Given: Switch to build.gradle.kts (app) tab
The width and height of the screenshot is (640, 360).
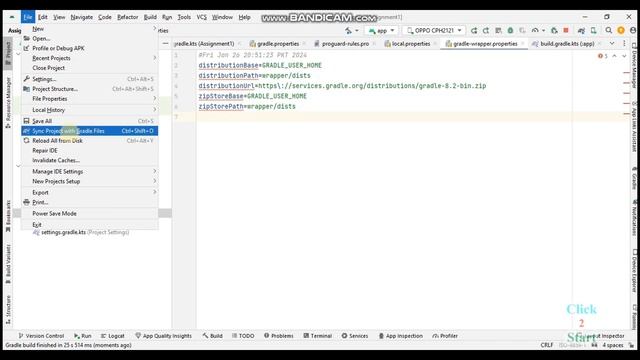Looking at the screenshot, I should pos(567,44).
